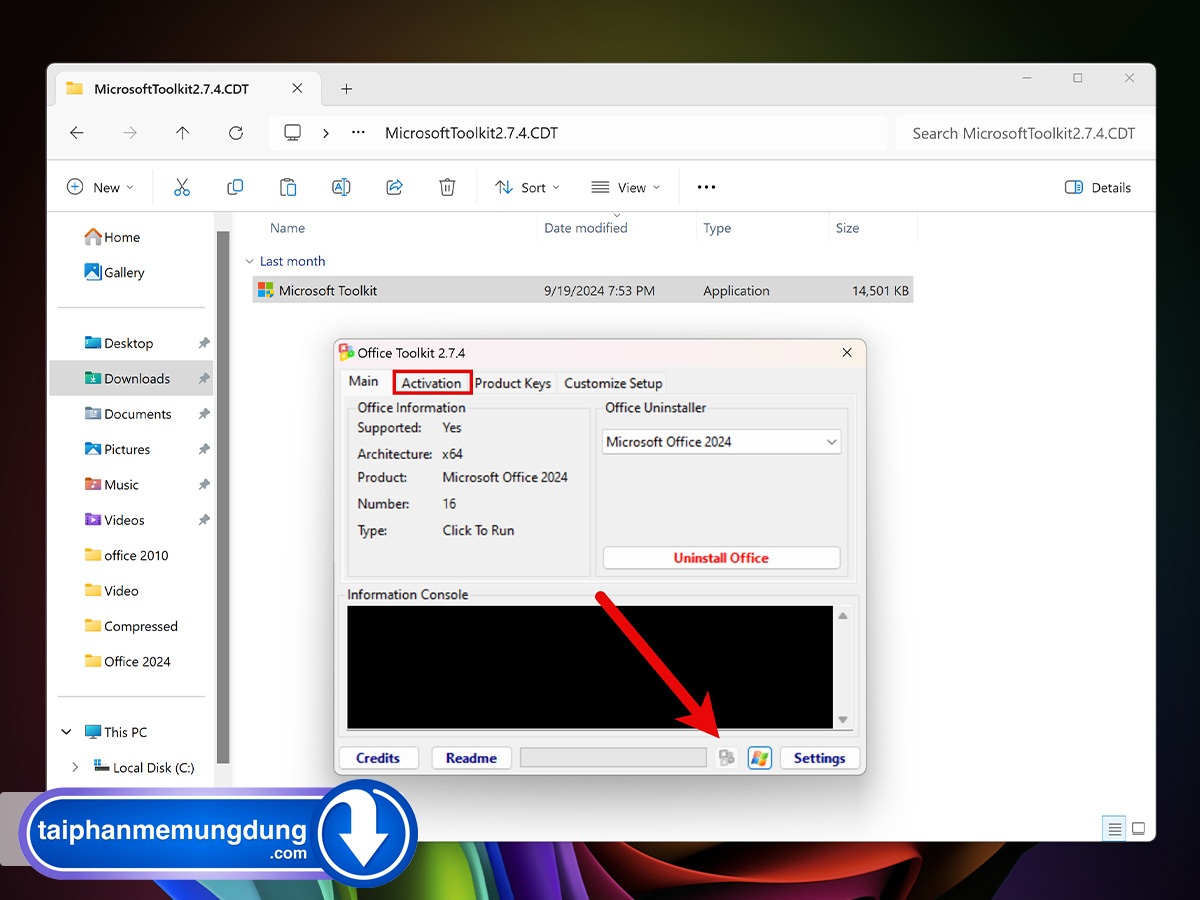Go up one folder level with up arrow
This screenshot has width=1200, height=900.
(x=182, y=133)
